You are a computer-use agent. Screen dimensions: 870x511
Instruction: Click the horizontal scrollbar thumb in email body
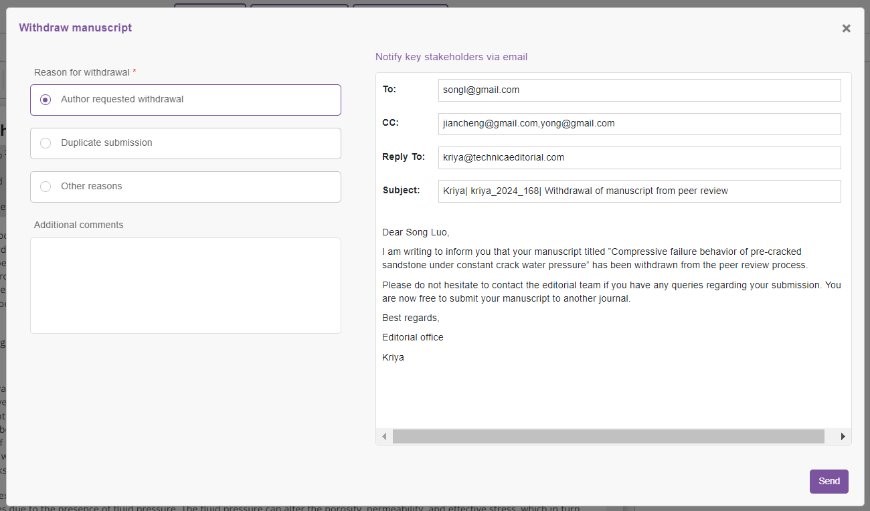click(x=609, y=436)
